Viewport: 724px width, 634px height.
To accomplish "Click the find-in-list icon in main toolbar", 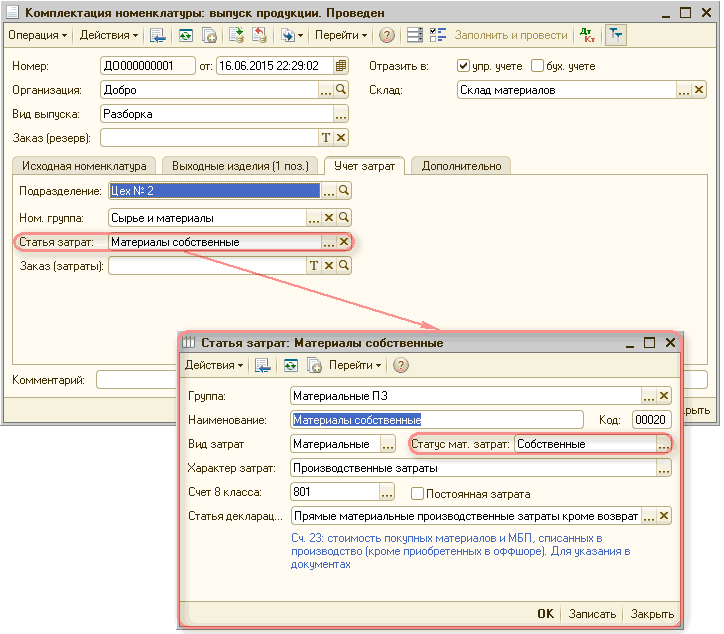I will pos(157,35).
